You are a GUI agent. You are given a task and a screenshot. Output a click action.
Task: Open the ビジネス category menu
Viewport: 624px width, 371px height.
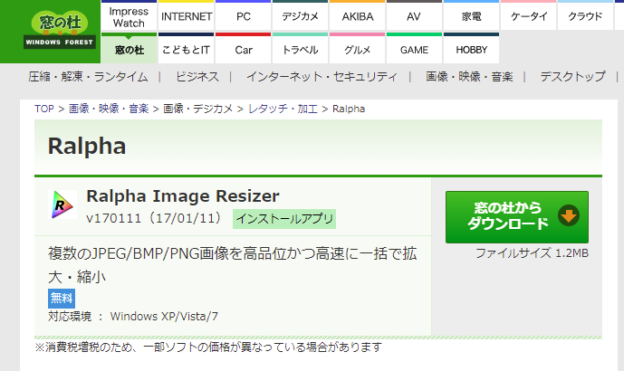pyautogui.click(x=197, y=76)
